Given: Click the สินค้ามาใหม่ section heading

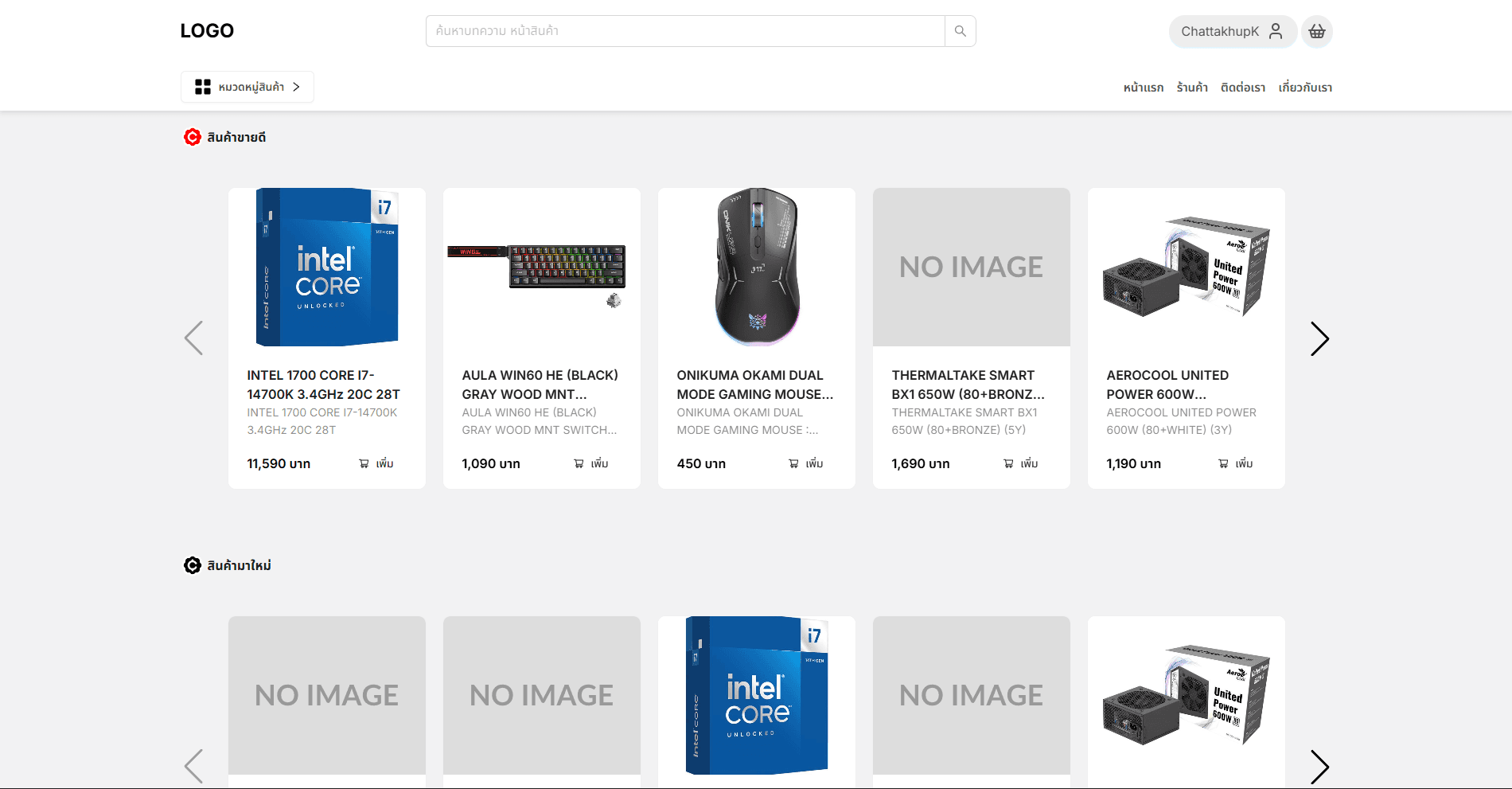Looking at the screenshot, I should tap(239, 565).
